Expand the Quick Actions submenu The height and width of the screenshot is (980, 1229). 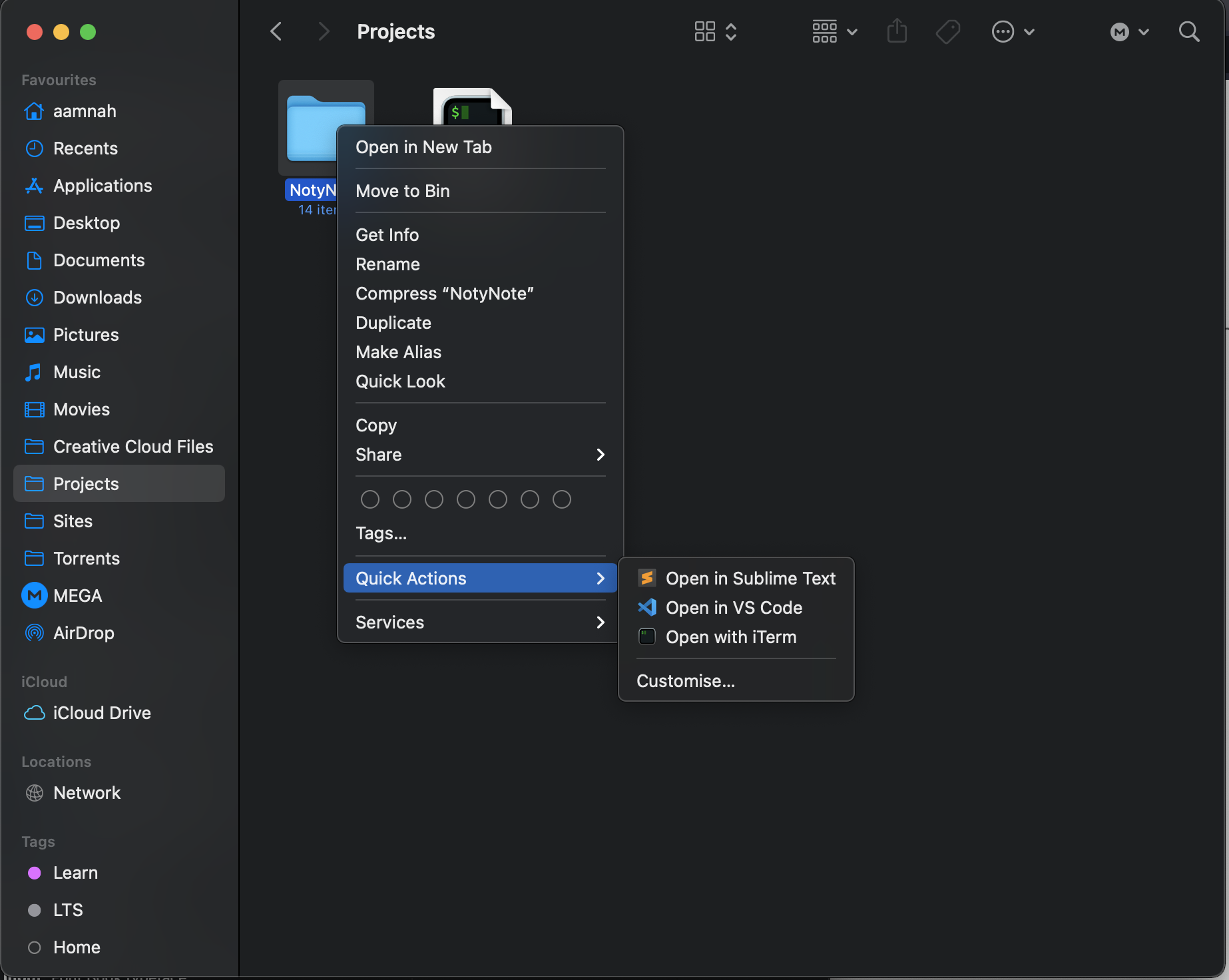pyautogui.click(x=480, y=578)
